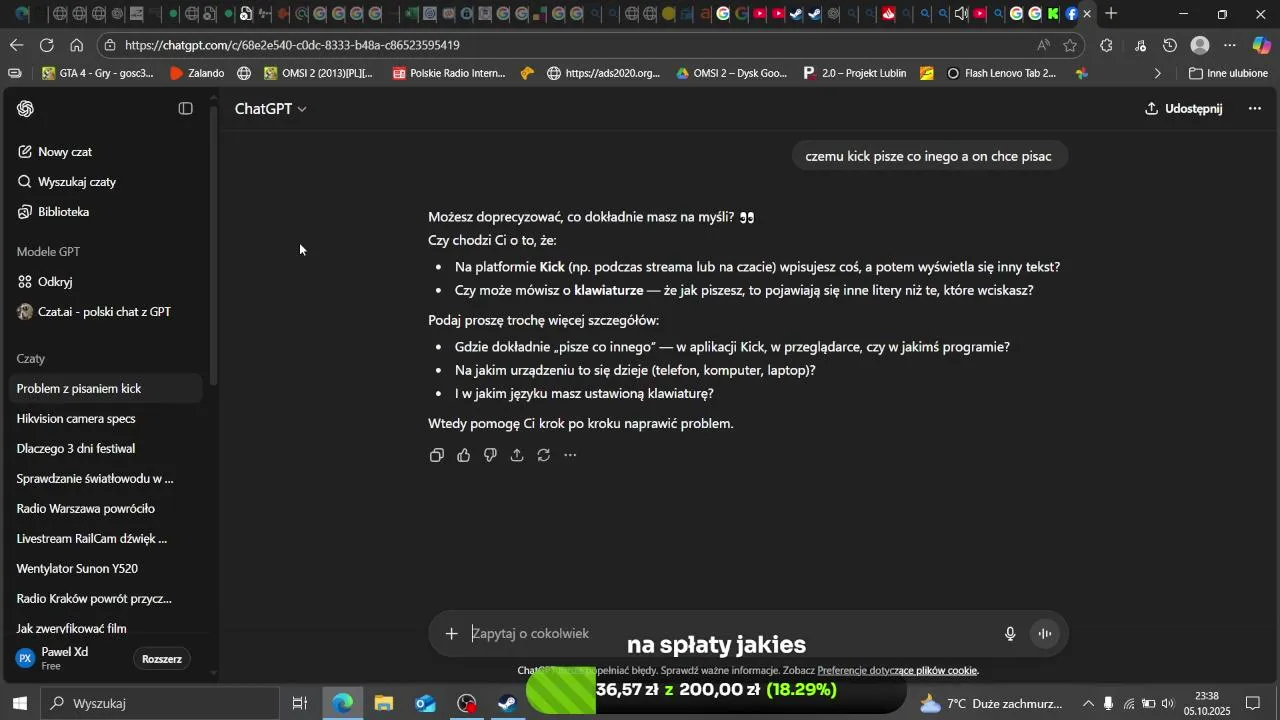Activate dictation microphone in prompt box
The width and height of the screenshot is (1280, 720).
pyautogui.click(x=1011, y=634)
